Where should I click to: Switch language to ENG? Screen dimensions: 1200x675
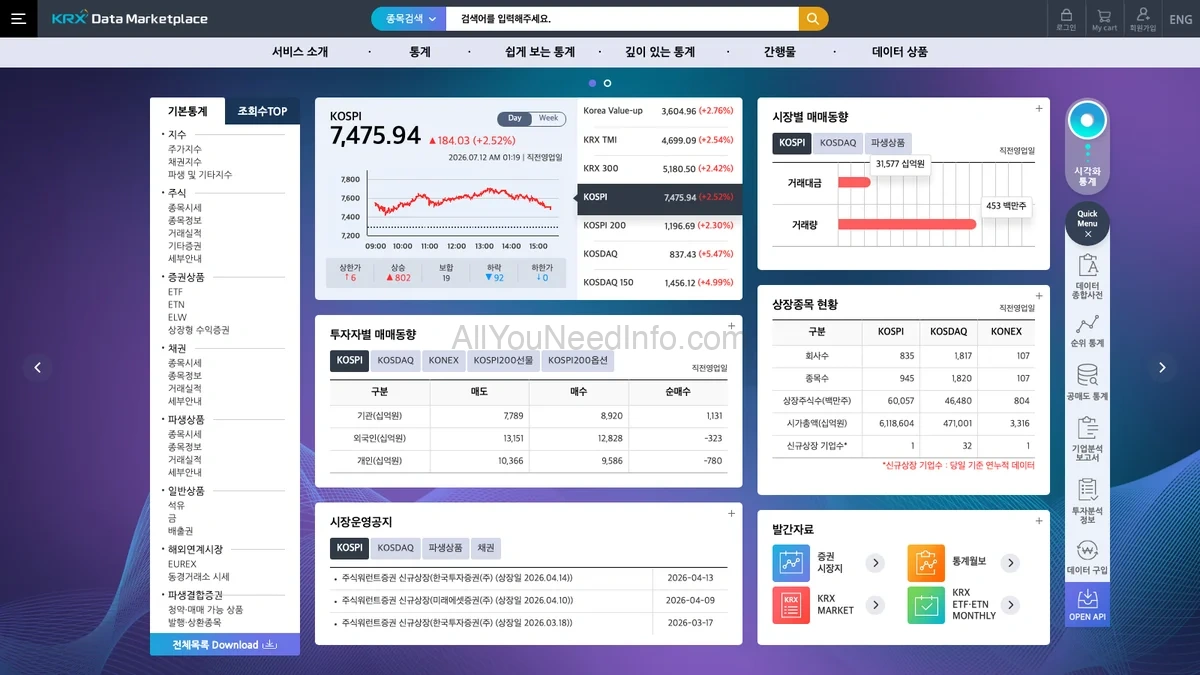point(1180,19)
